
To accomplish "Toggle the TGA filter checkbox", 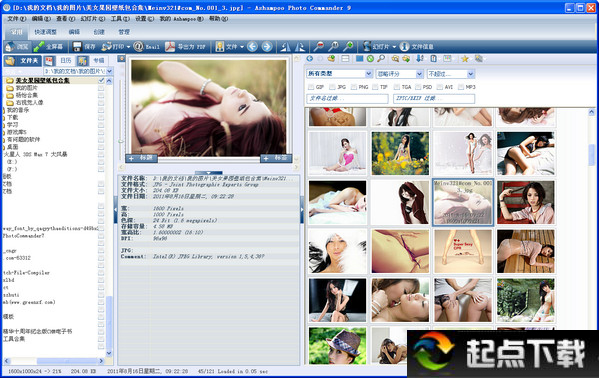I will pos(397,87).
